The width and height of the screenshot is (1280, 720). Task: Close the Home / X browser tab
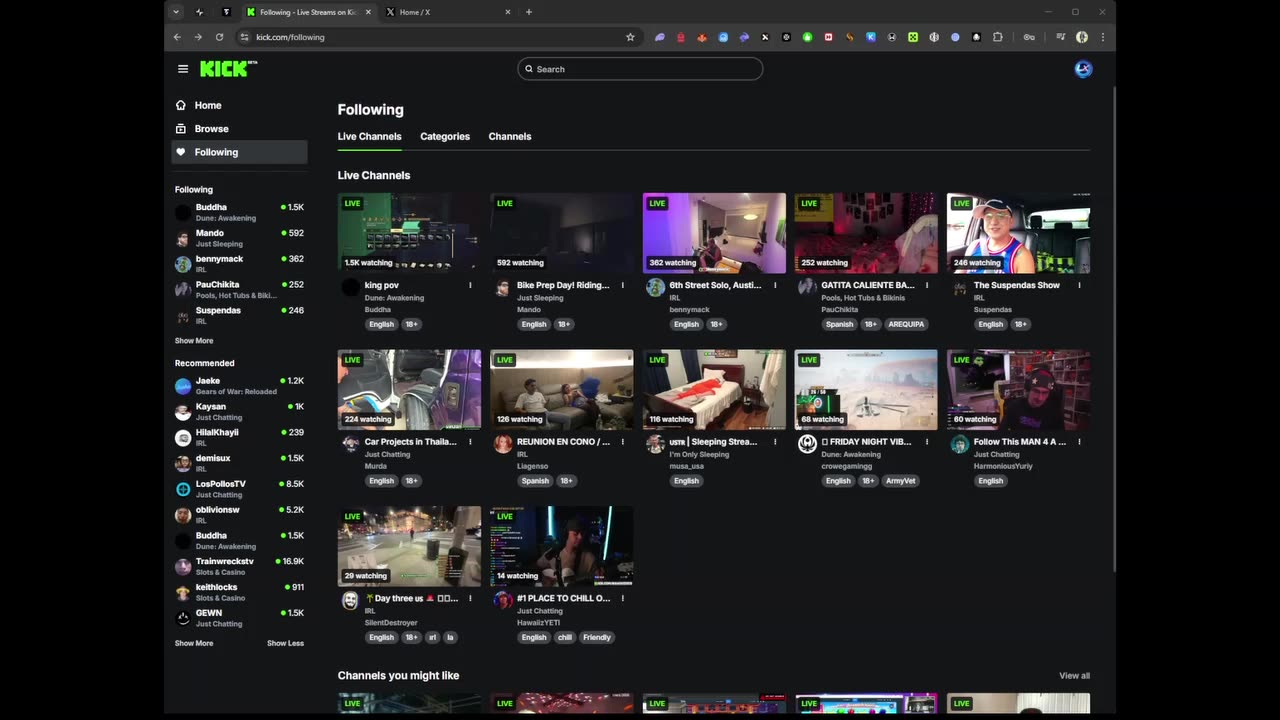[x=508, y=12]
